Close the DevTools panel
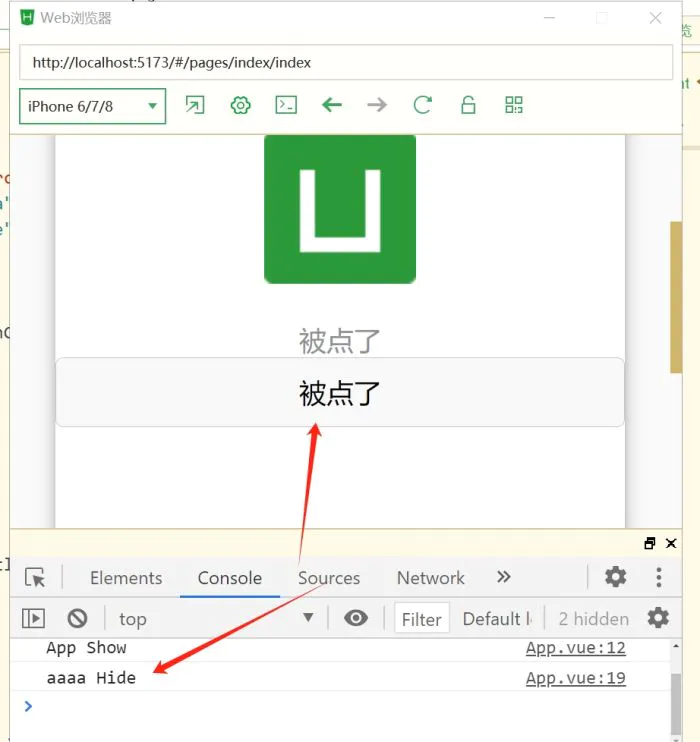This screenshot has height=742, width=700. pos(671,543)
